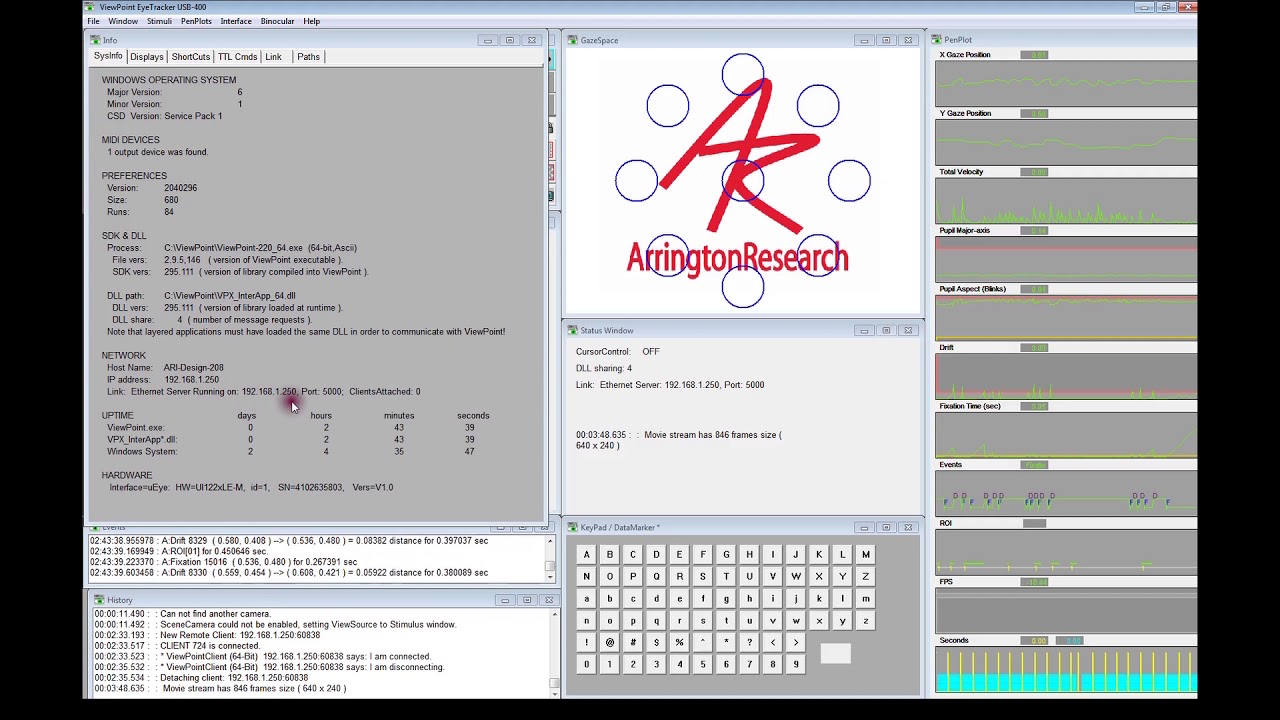Click the ViewPoint EyeTracker app icon in the title bar
Image resolution: width=1280 pixels, height=720 pixels.
[90, 7]
